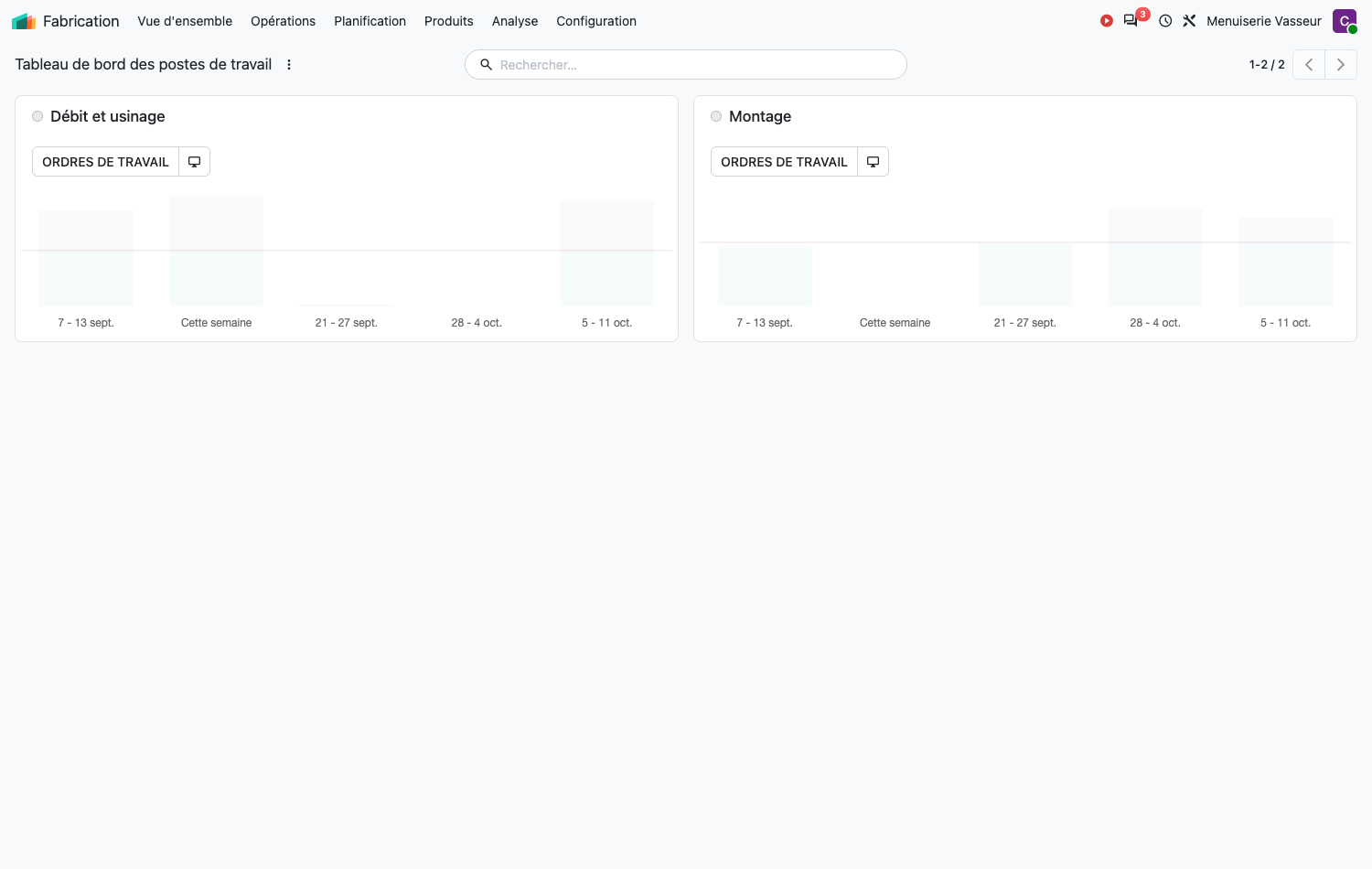Open the debug tools wrench icon
This screenshot has height=869, width=1372.
[1189, 21]
